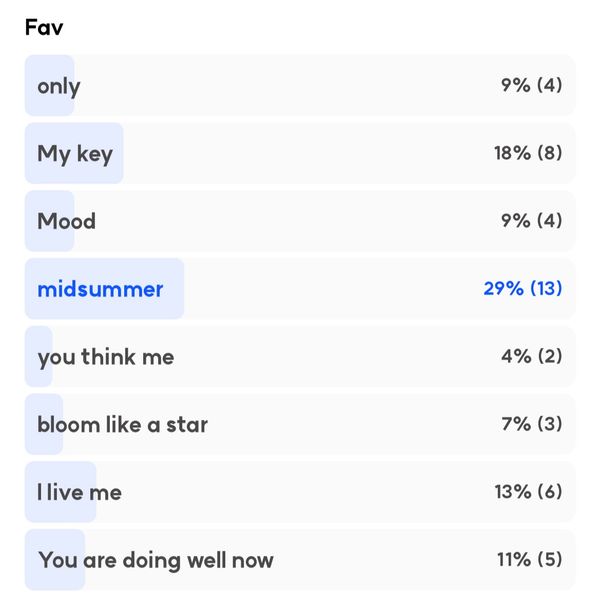600x600 pixels.
Task: Vote for 'you think me'
Action: pyautogui.click(x=300, y=356)
